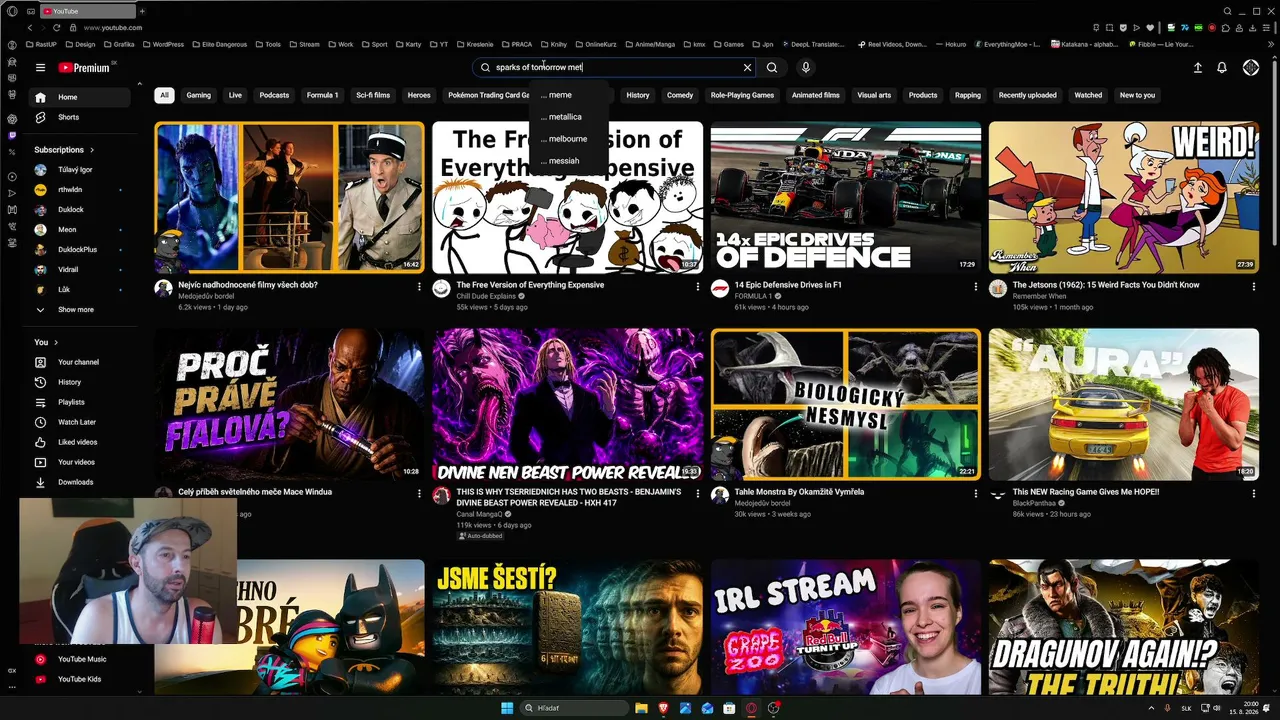Play the 'Biologický nesmysl' video thumbnail
Viewport: 1280px width, 720px height.
tap(846, 404)
